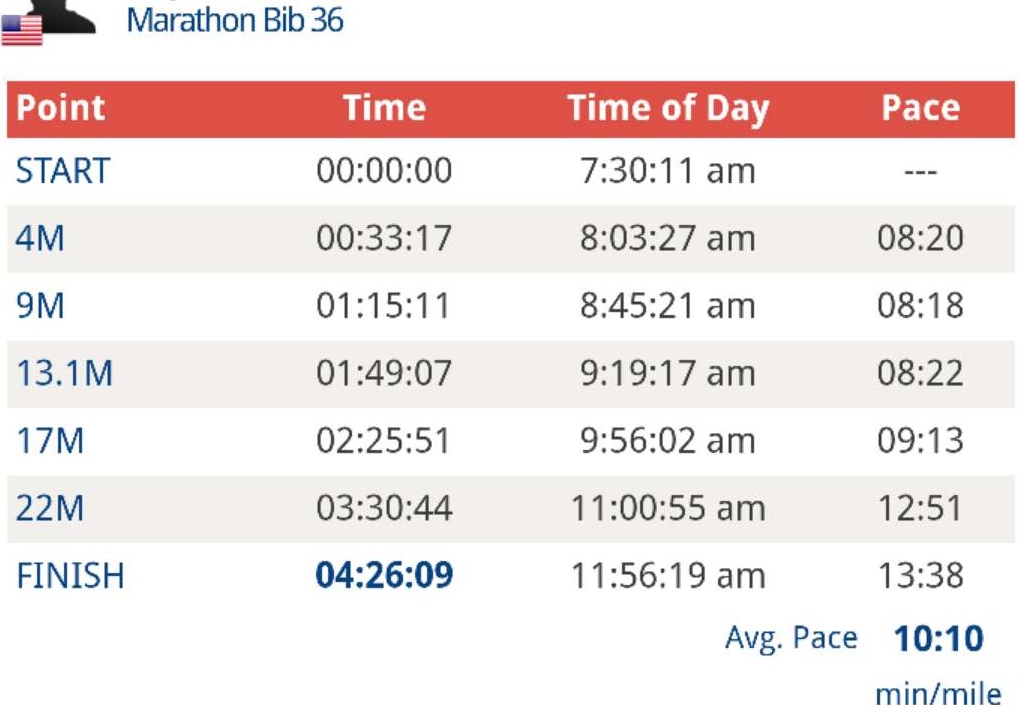Image resolution: width=1019 pixels, height=708 pixels.
Task: Click the 11:56:19 am finish time of day
Action: [x=668, y=575]
